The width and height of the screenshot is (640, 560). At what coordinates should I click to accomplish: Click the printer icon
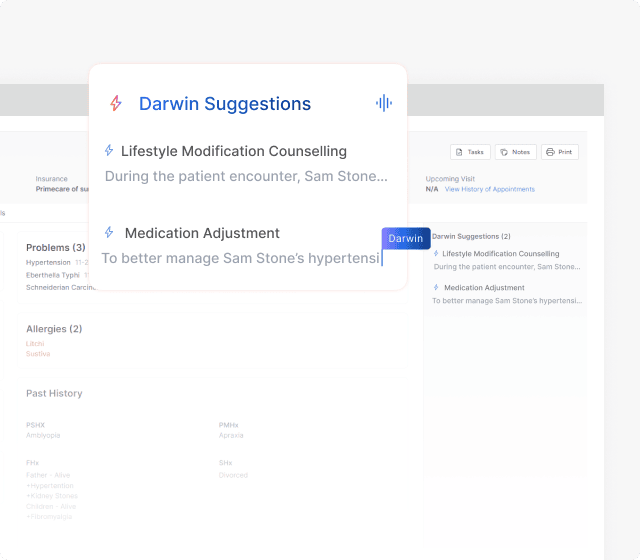click(x=550, y=152)
